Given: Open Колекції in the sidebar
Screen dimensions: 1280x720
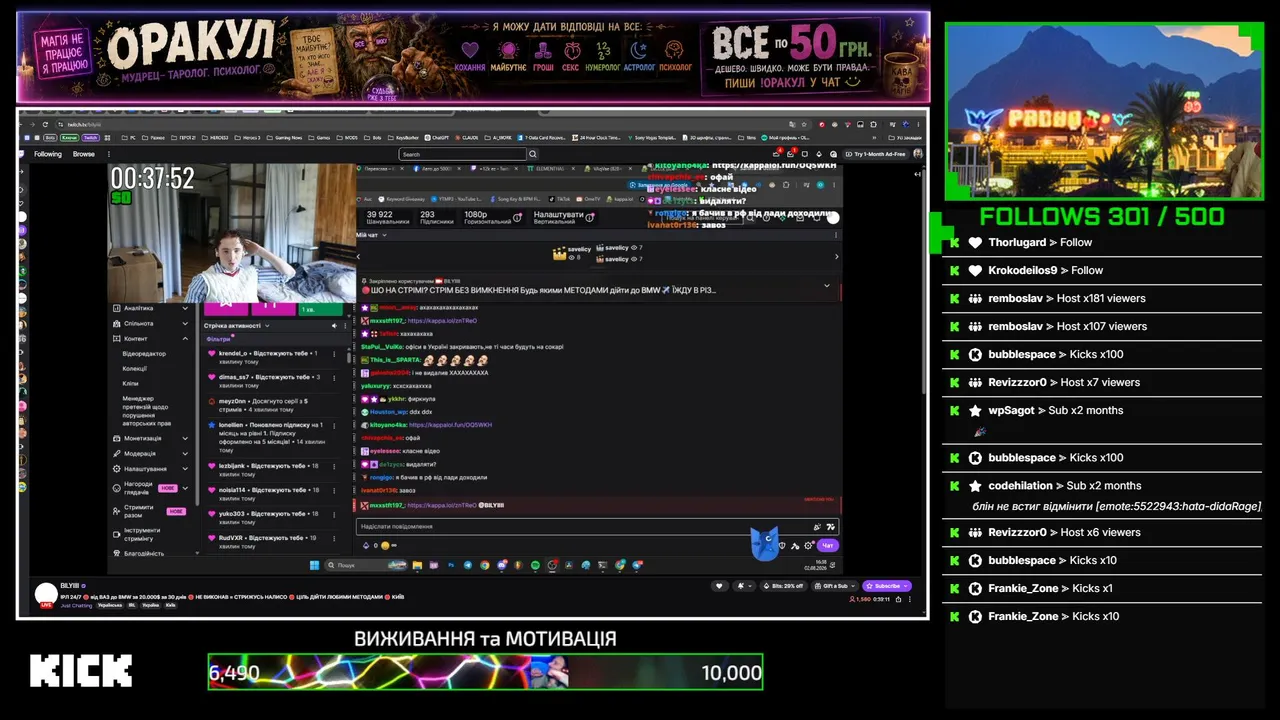Looking at the screenshot, I should pos(135,368).
